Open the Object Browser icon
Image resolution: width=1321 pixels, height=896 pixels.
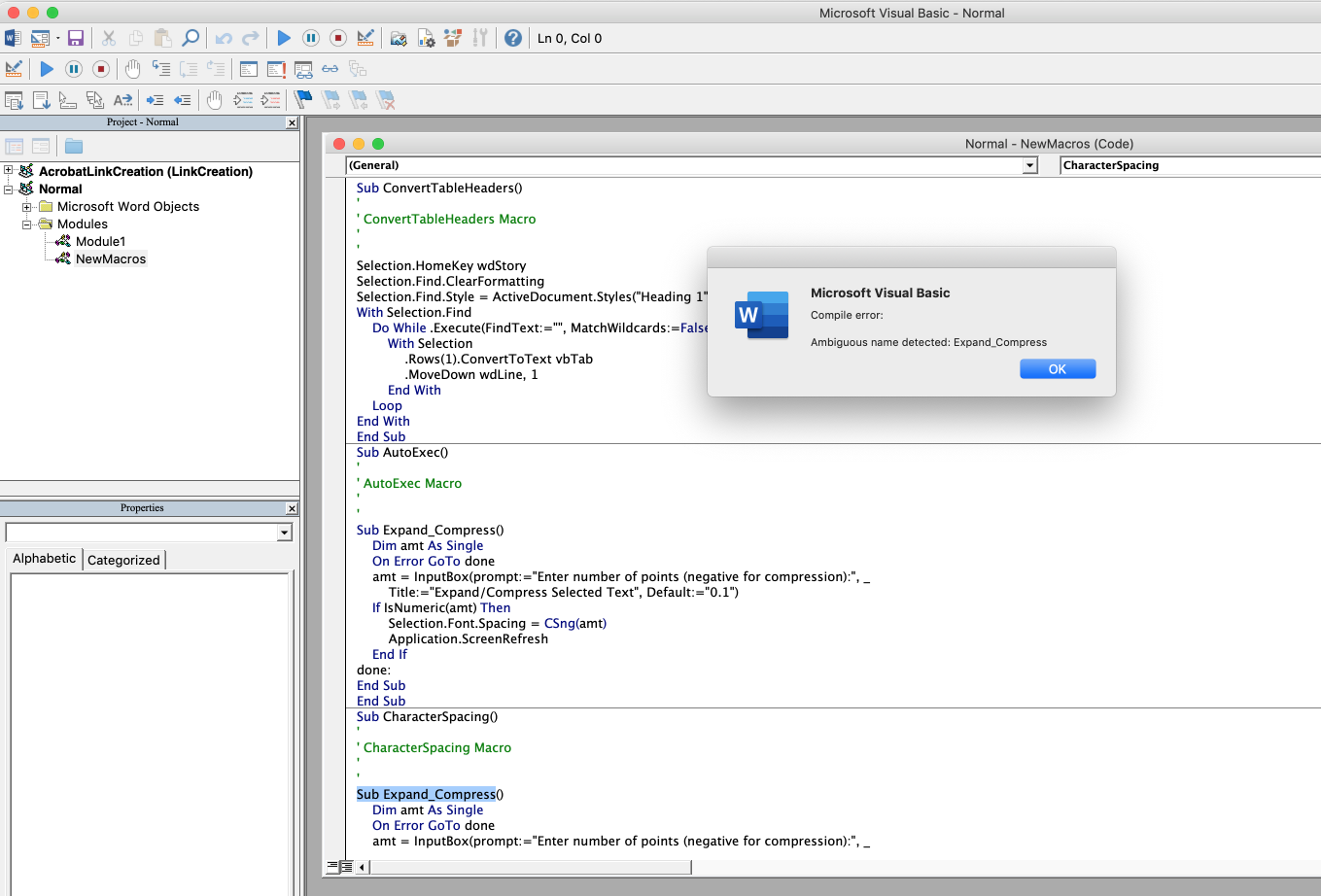tap(453, 38)
